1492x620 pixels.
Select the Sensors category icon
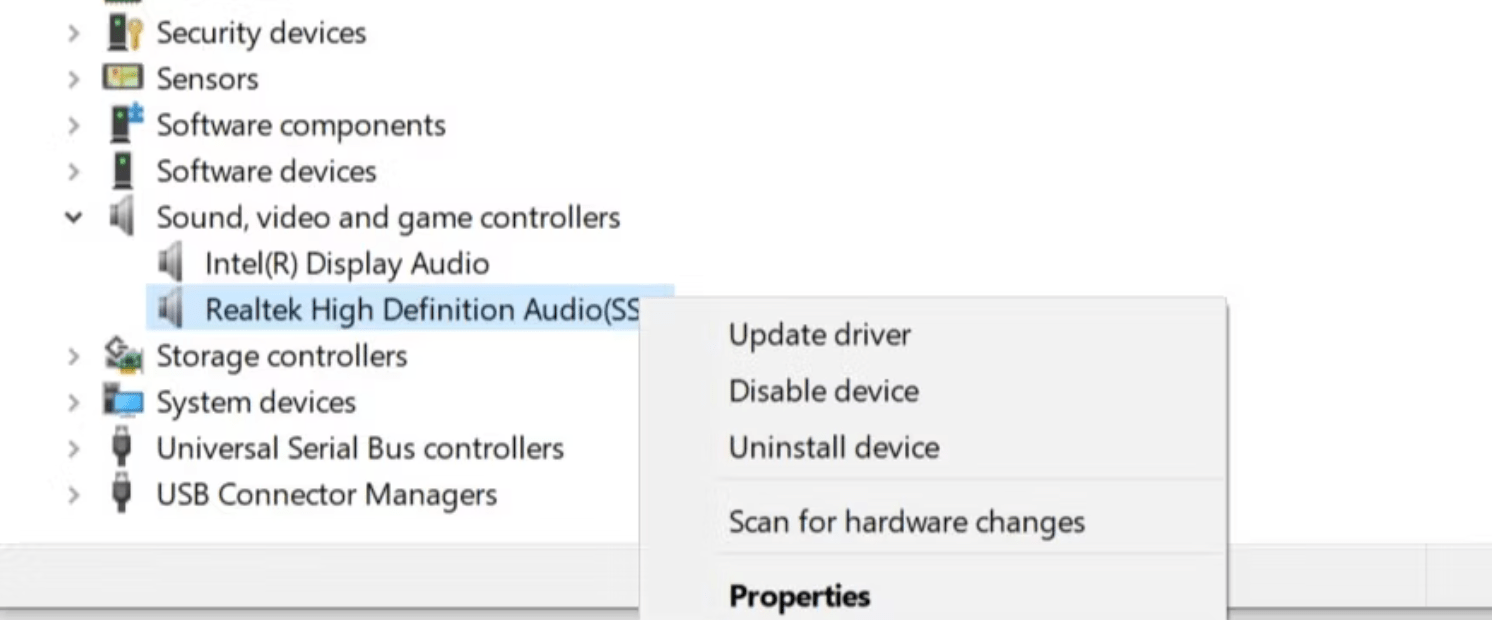click(x=122, y=78)
